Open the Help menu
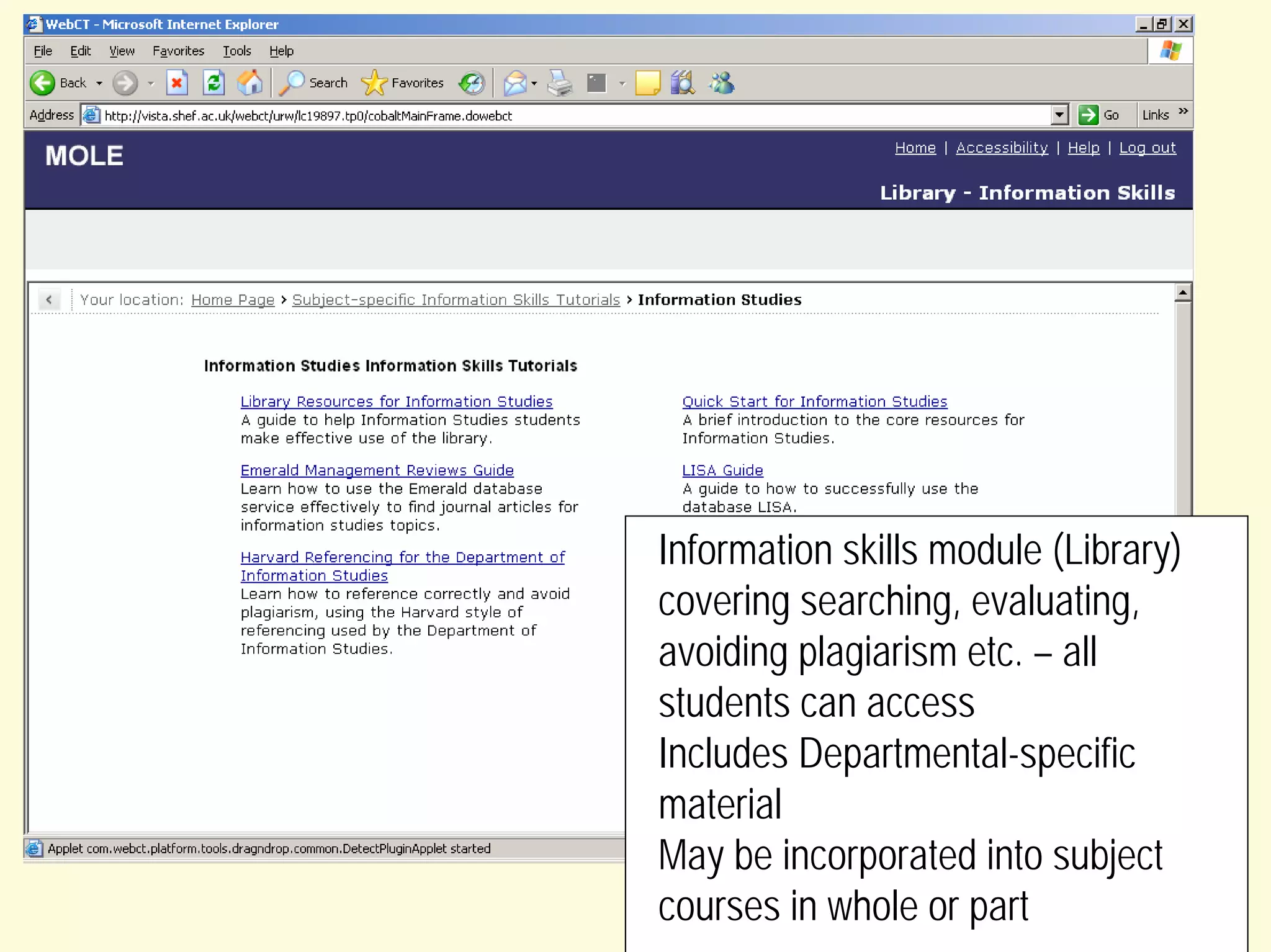 pos(281,51)
